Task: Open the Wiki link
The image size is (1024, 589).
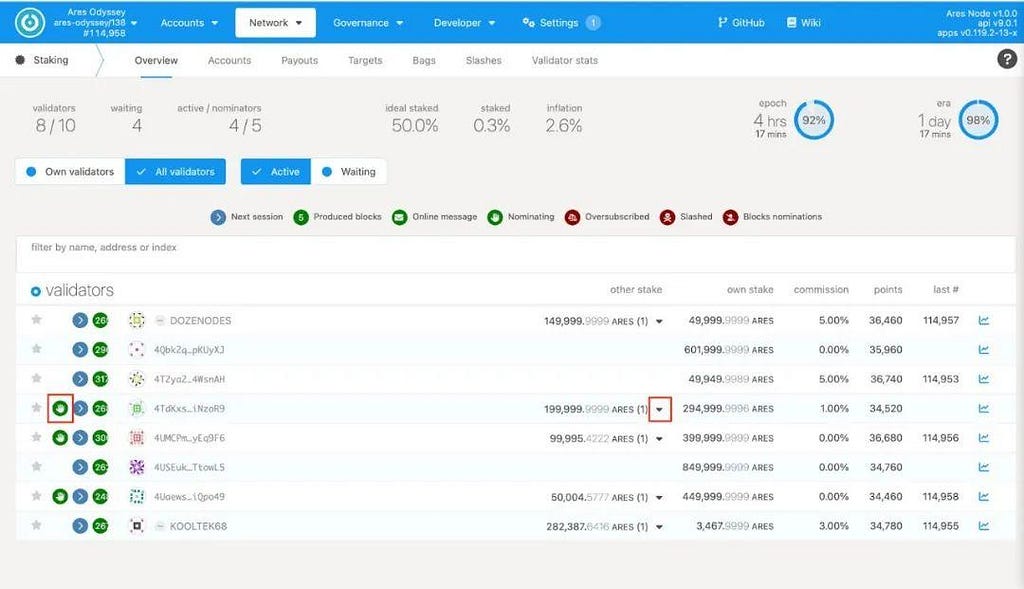Action: (804, 23)
